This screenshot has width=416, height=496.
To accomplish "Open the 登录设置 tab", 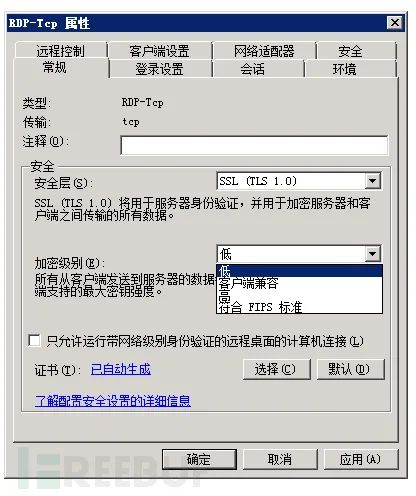I will [x=160, y=69].
